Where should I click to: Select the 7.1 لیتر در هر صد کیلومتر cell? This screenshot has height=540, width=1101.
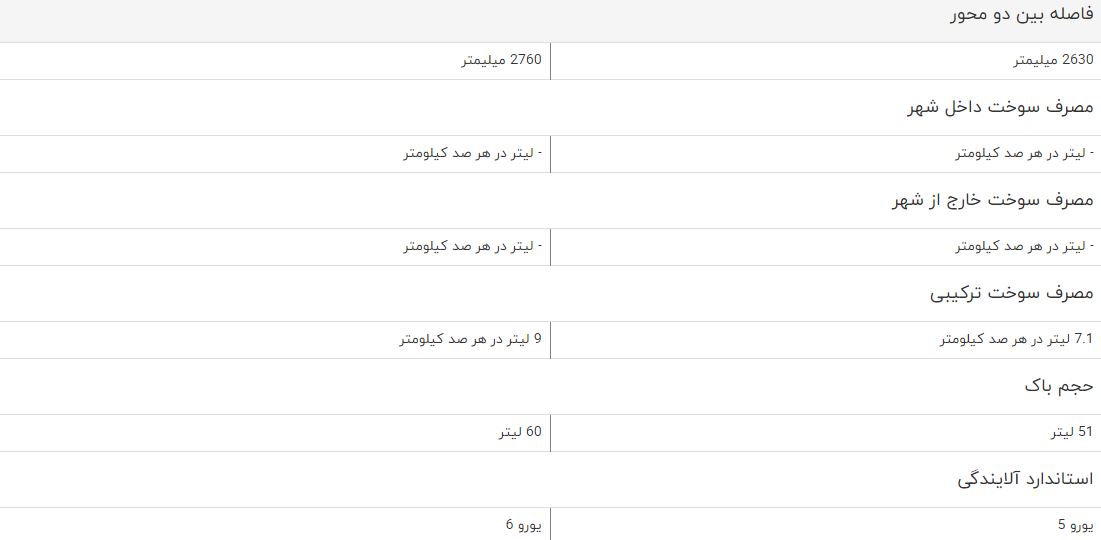tap(1017, 339)
